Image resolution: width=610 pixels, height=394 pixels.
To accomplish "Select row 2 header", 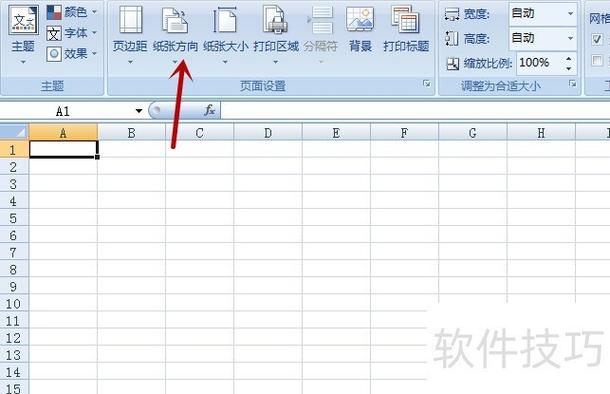I will click(x=14, y=166).
